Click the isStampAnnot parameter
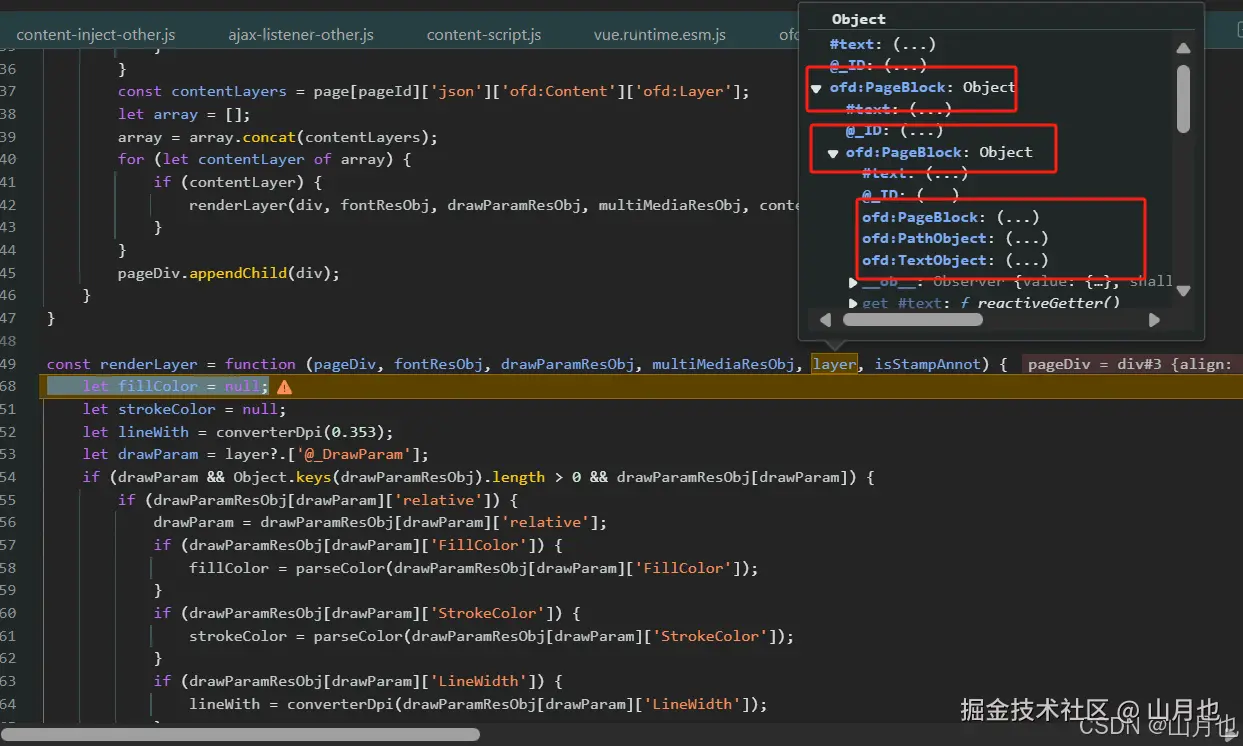This screenshot has height=746, width=1243. [x=929, y=364]
